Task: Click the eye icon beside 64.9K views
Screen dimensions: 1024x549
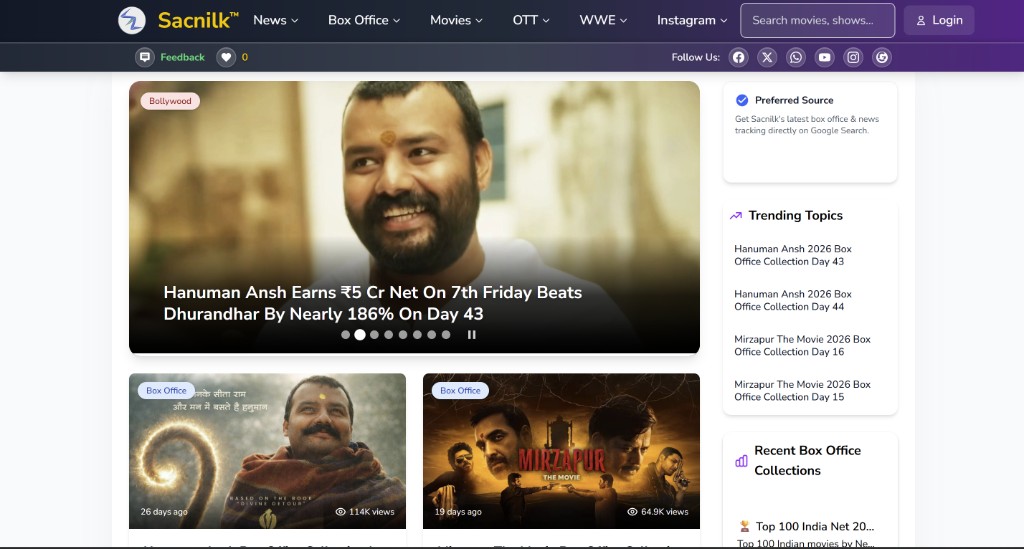Action: 632,512
